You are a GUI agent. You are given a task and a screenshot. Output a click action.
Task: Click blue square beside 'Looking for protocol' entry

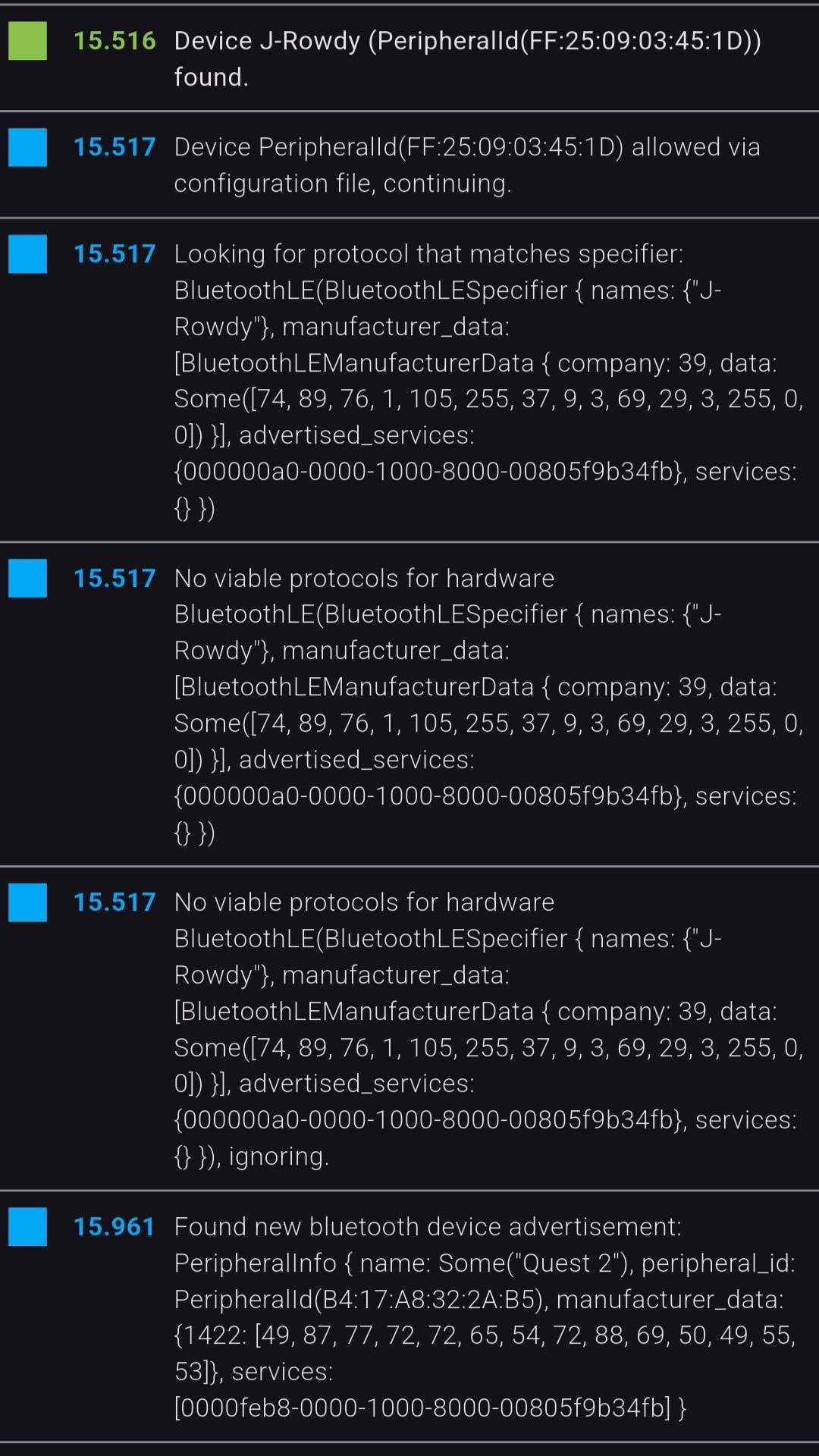click(x=27, y=253)
